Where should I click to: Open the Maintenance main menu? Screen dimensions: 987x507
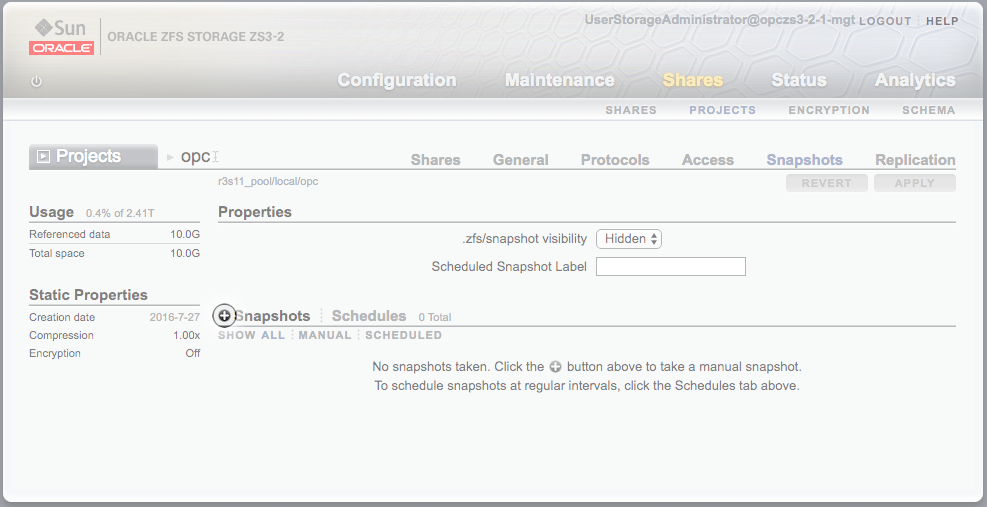560,80
